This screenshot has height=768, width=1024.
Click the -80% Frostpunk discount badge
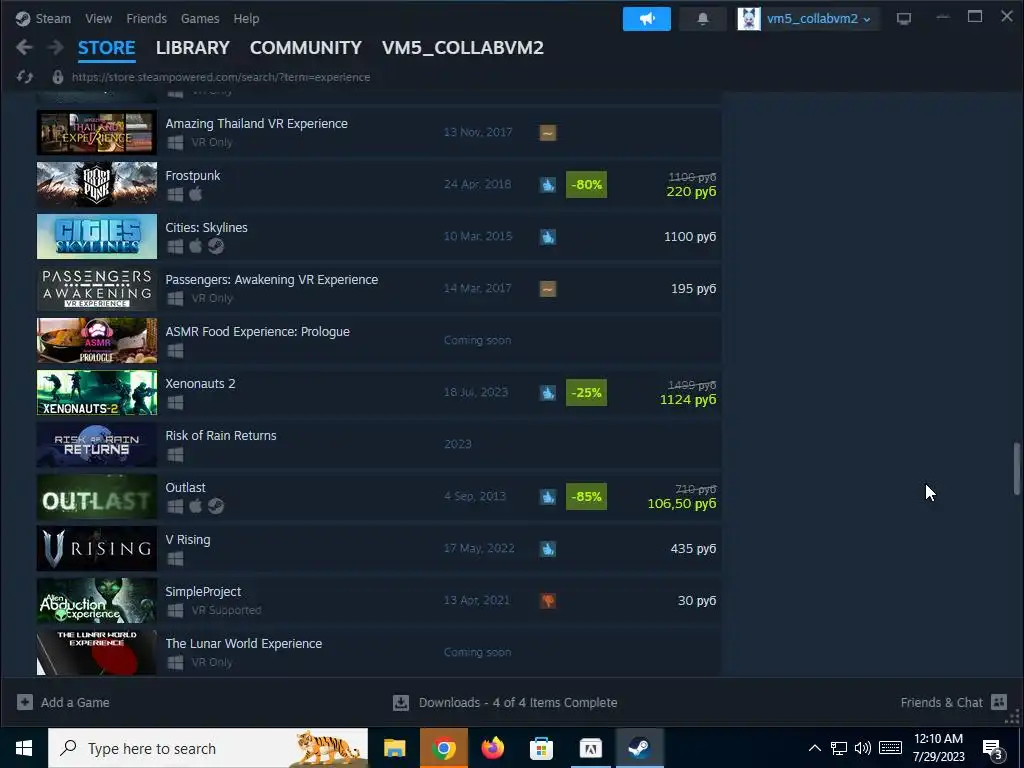(586, 185)
